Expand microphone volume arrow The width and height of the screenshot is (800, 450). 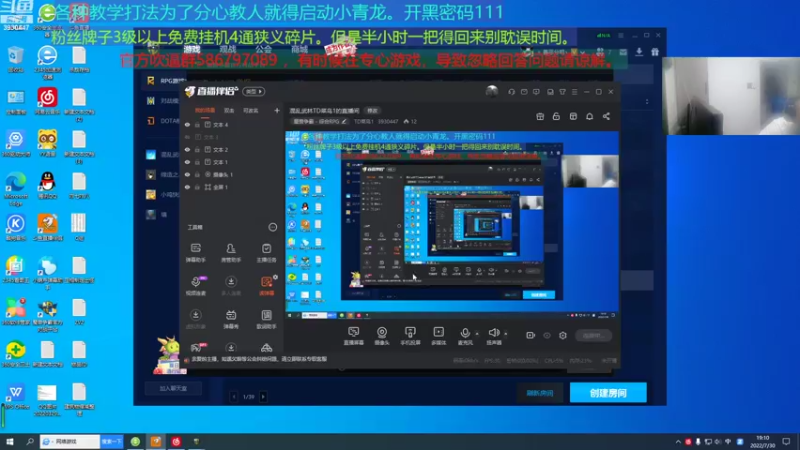click(x=477, y=334)
